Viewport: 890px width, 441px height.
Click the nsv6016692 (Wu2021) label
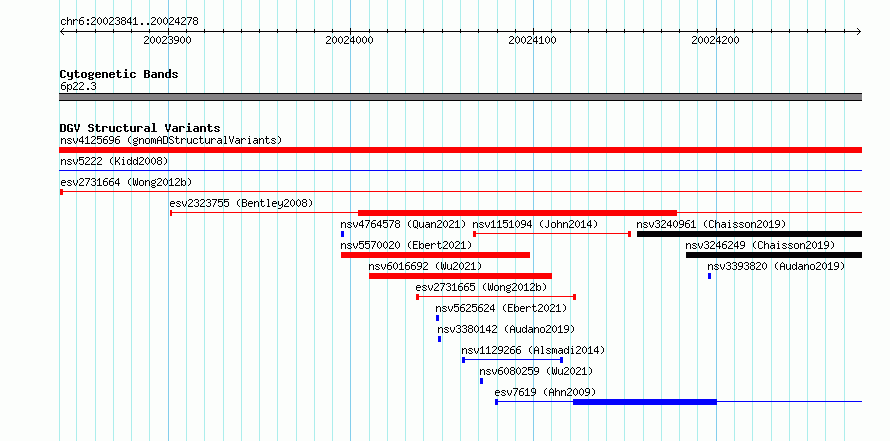425,266
